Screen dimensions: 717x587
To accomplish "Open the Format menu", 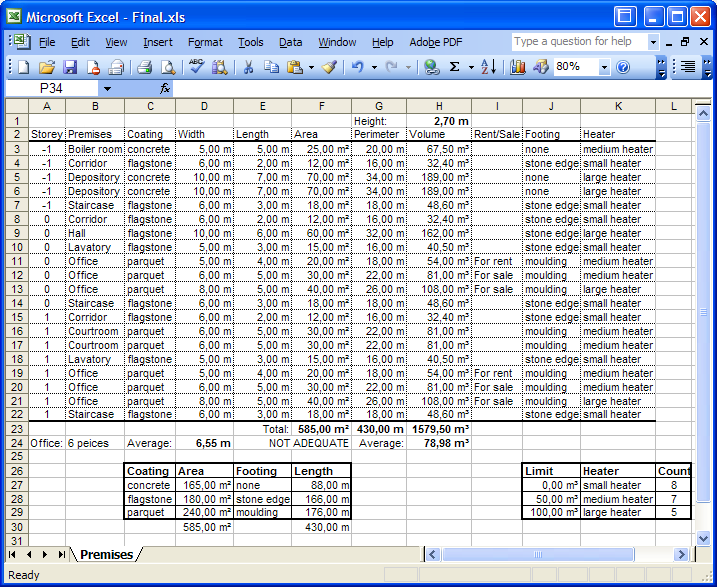I will pyautogui.click(x=205, y=43).
